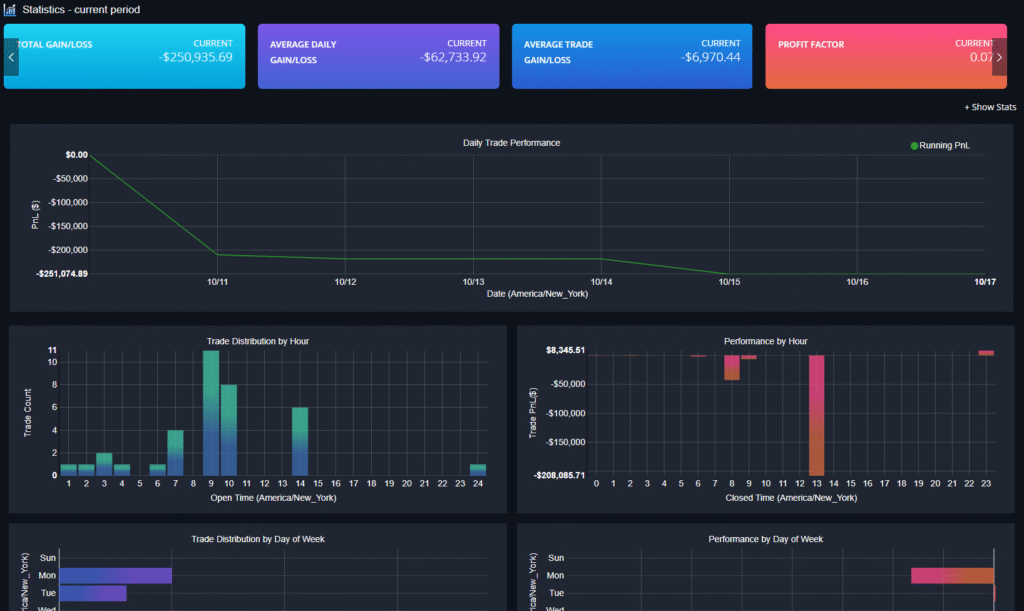Open the Average Daily Gain/Loss card

[x=379, y=56]
